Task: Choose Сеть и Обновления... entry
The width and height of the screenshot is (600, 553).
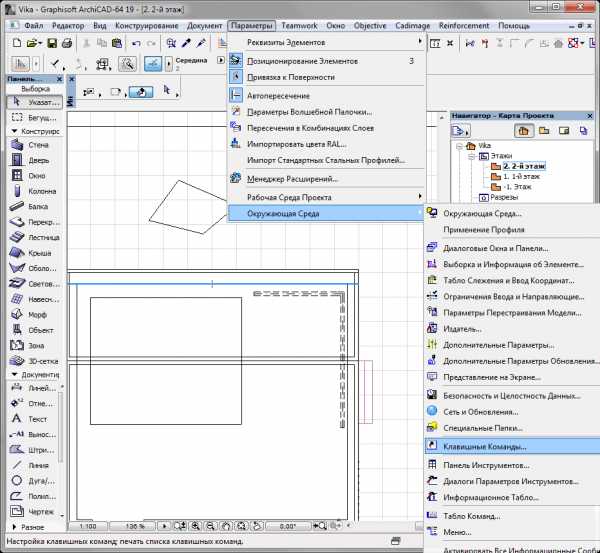Action: pyautogui.click(x=512, y=412)
